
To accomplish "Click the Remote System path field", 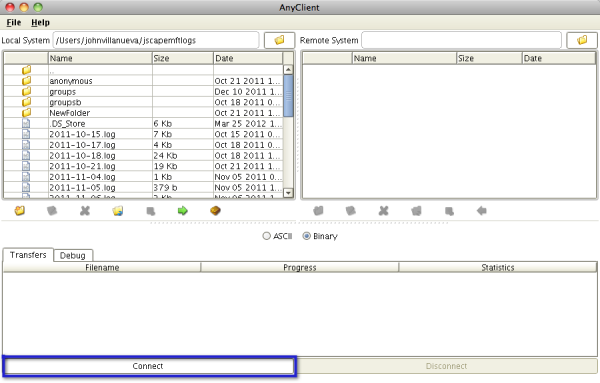I will (461, 40).
